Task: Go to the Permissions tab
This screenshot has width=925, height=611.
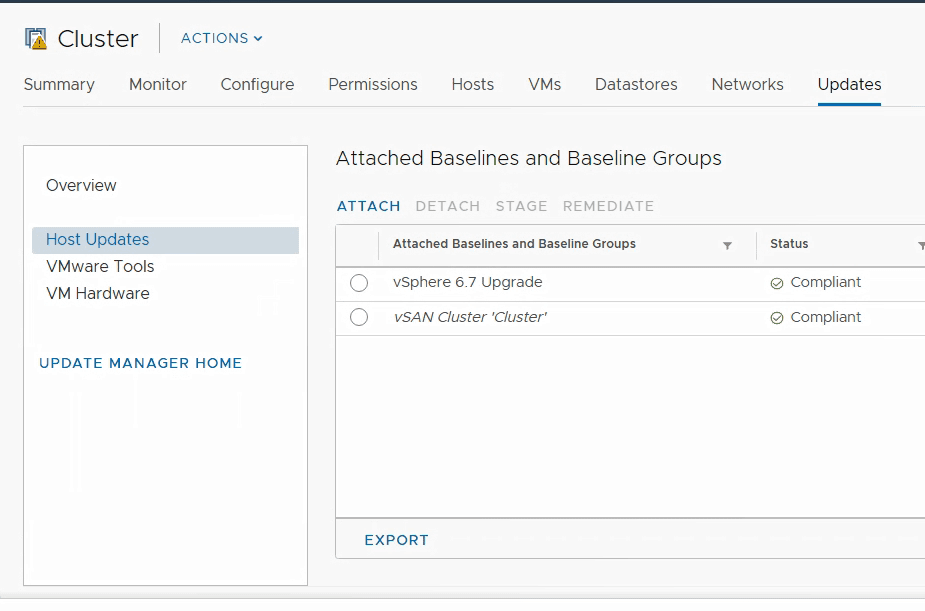Action: click(373, 84)
